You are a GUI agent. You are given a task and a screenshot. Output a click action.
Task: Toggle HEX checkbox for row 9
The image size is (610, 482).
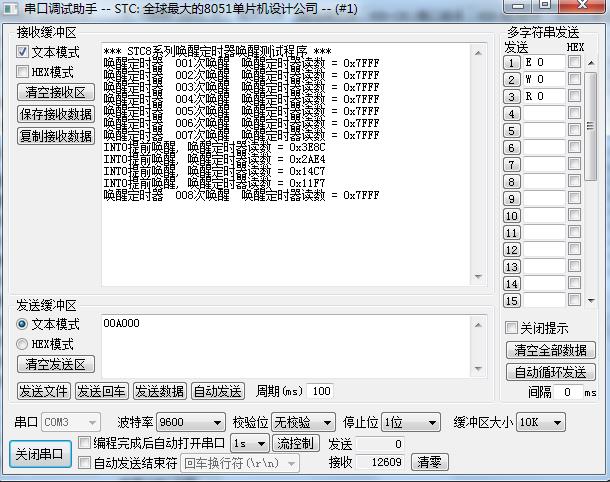point(574,198)
